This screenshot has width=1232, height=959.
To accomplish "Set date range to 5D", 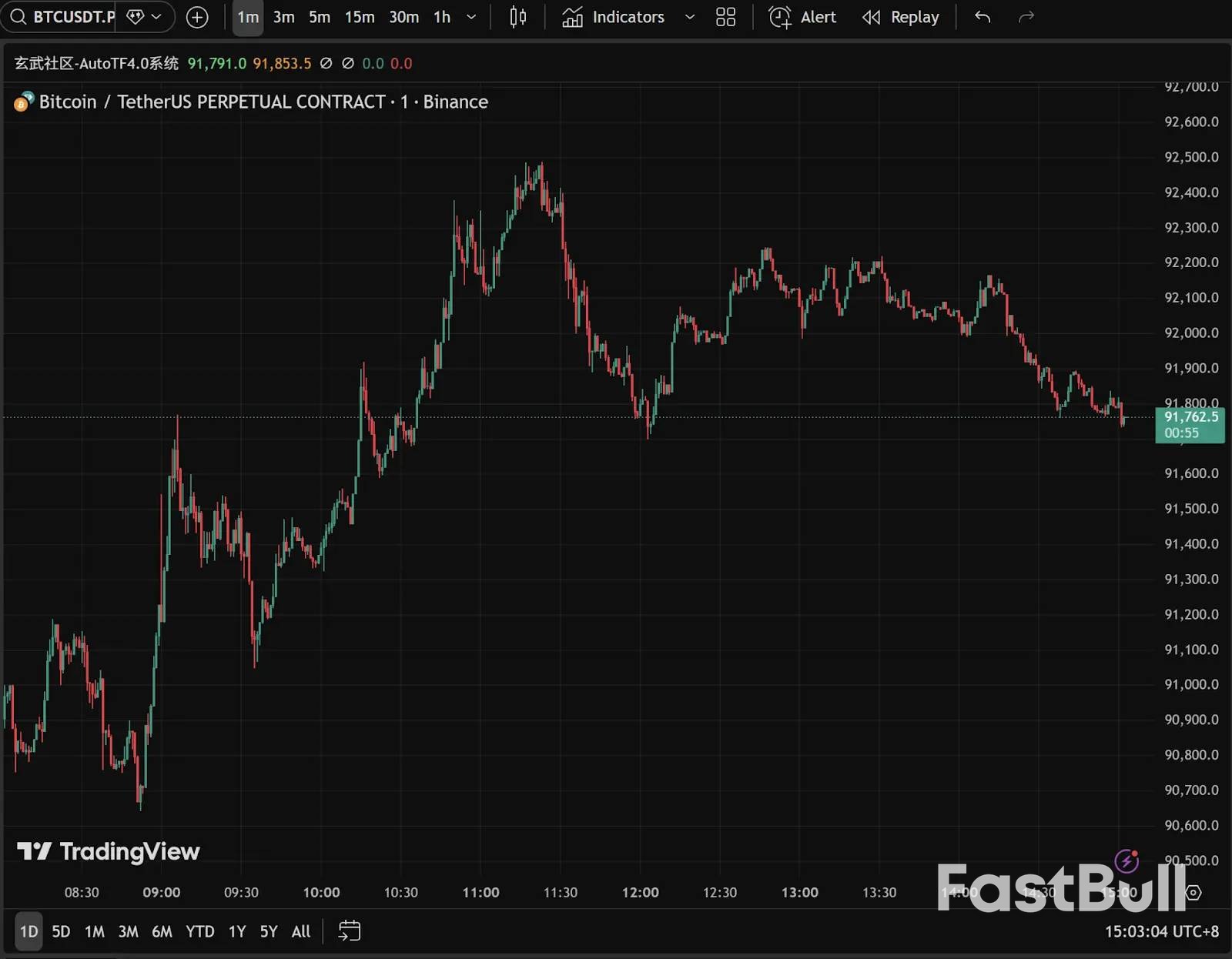I will click(x=61, y=931).
